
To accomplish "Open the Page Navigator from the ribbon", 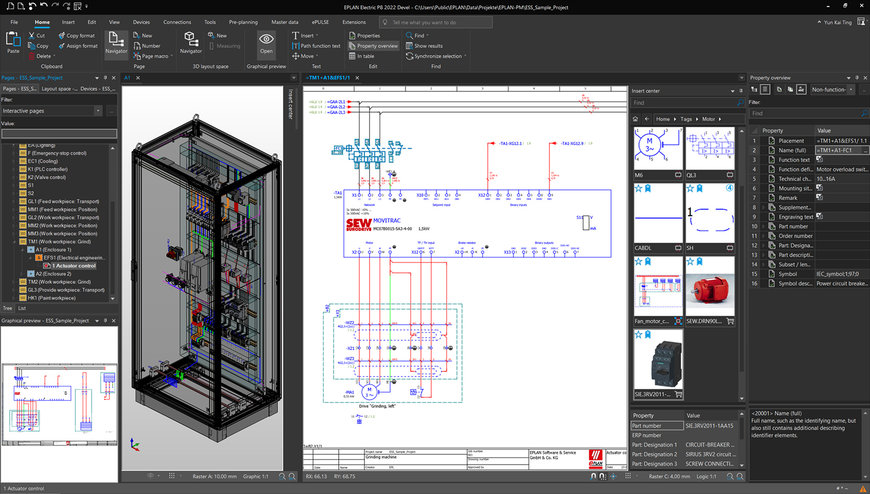I will 117,42.
